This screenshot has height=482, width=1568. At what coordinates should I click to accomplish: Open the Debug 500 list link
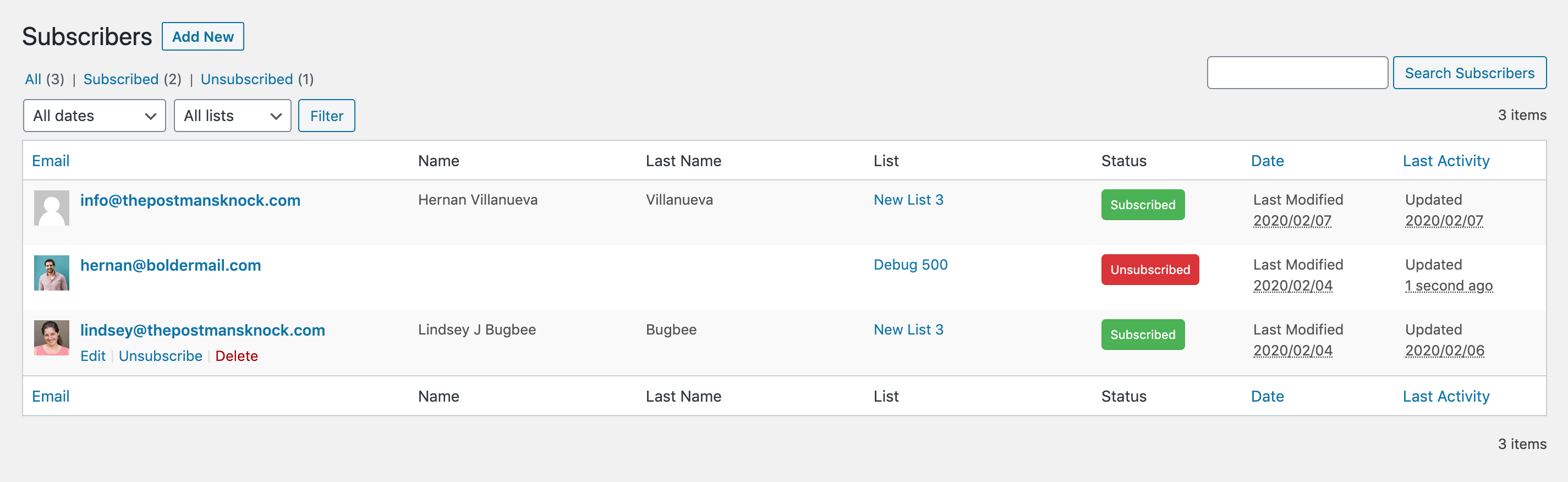tap(911, 265)
